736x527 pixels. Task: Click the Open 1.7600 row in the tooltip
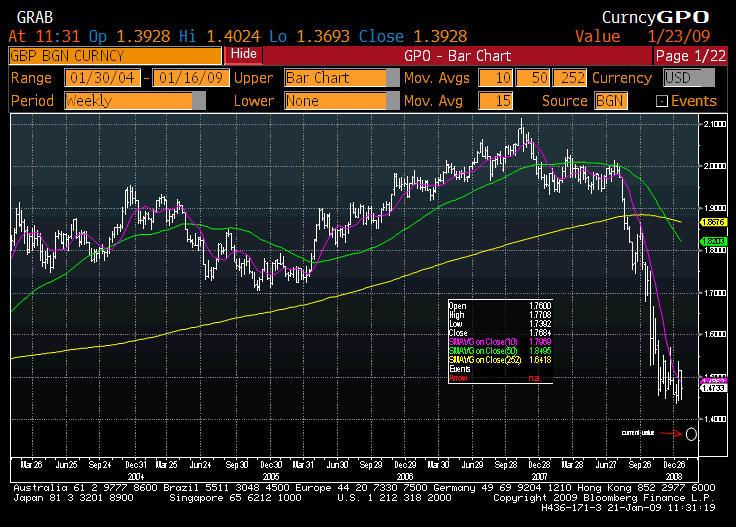pos(500,306)
